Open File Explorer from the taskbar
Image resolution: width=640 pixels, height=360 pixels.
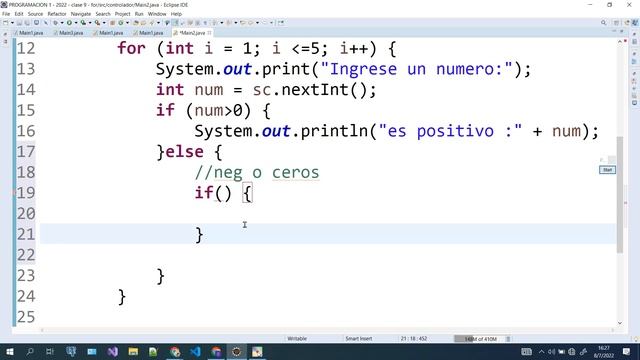pos(133,351)
